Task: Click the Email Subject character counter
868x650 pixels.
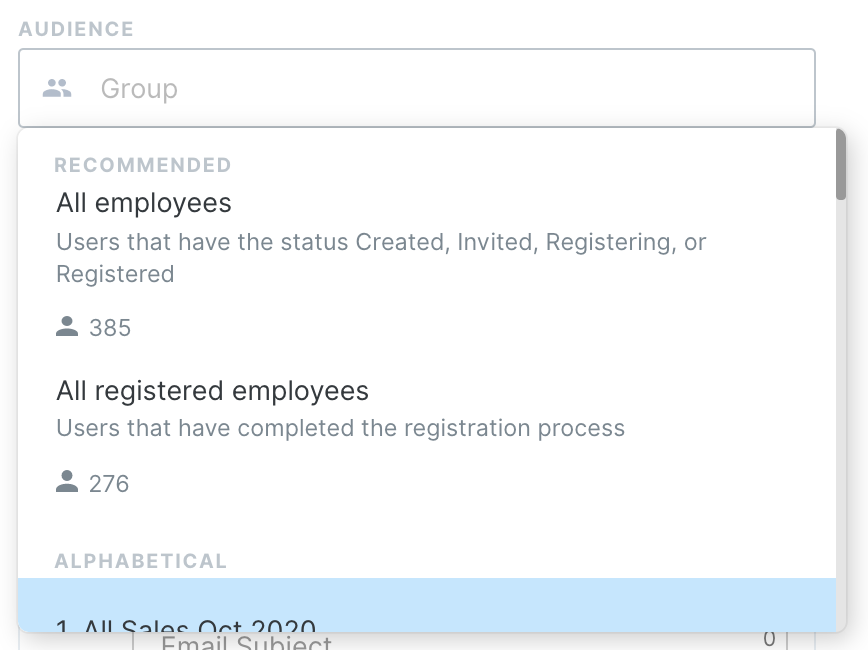Action: tap(769, 639)
